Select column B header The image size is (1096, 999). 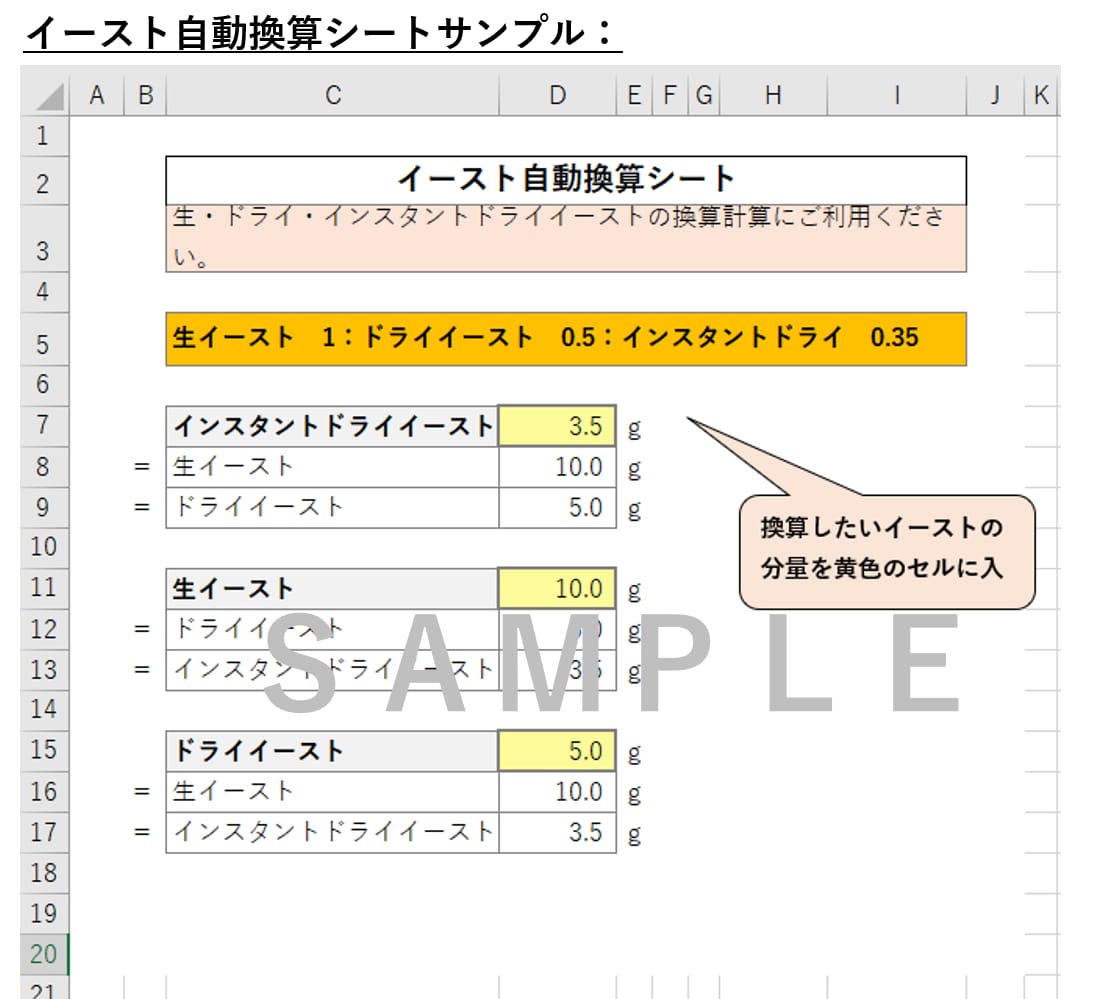tap(145, 95)
